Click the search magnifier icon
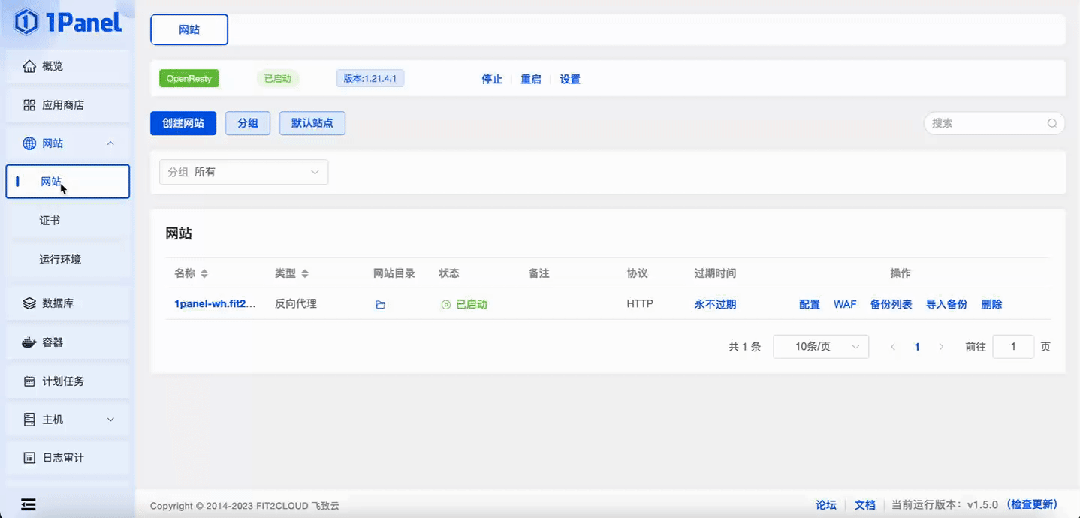Viewport: 1080px width, 518px height. tap(1052, 124)
